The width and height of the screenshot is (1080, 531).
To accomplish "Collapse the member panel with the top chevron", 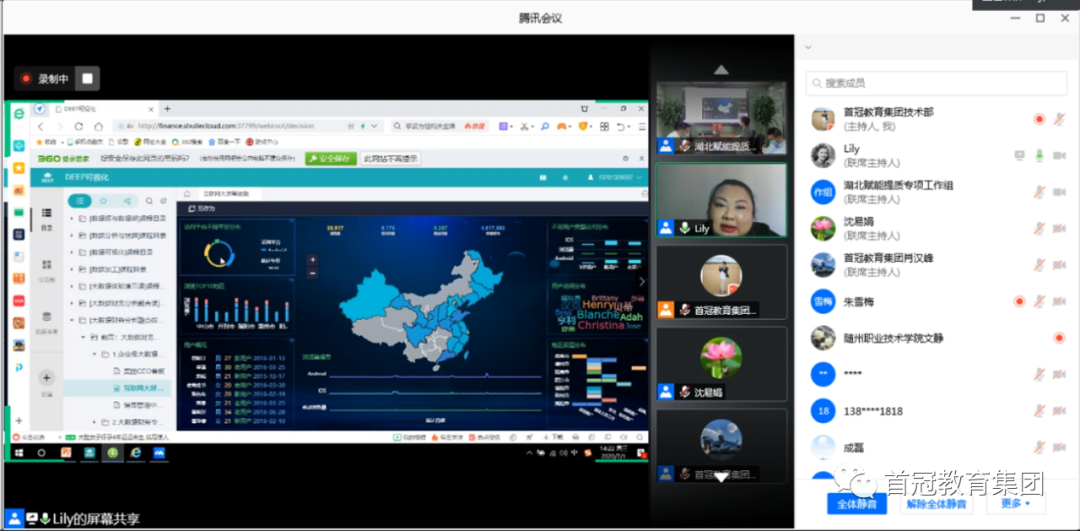I will tap(808, 48).
